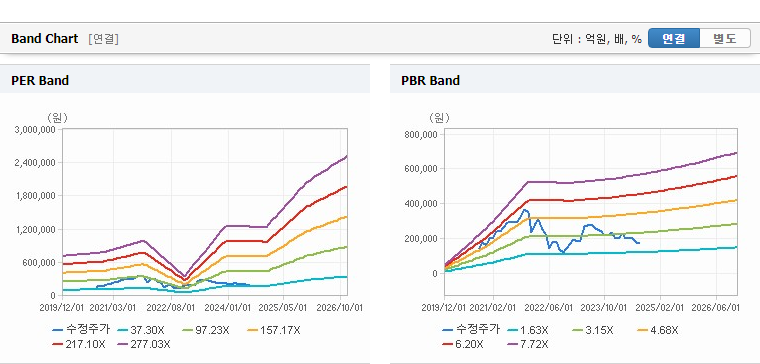Click the 217.10X legend entry
Image resolution: width=760 pixels, height=364 pixels.
(78, 344)
